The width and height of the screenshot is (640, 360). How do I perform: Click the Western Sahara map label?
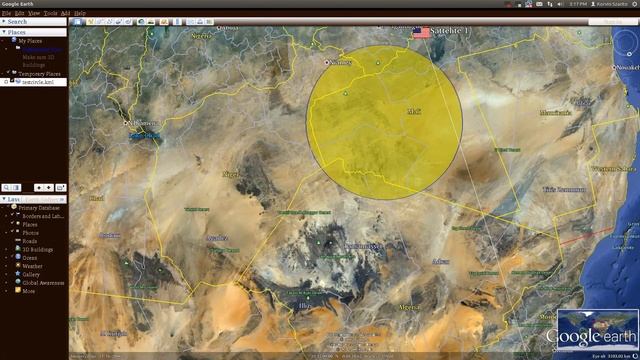[x=613, y=168]
